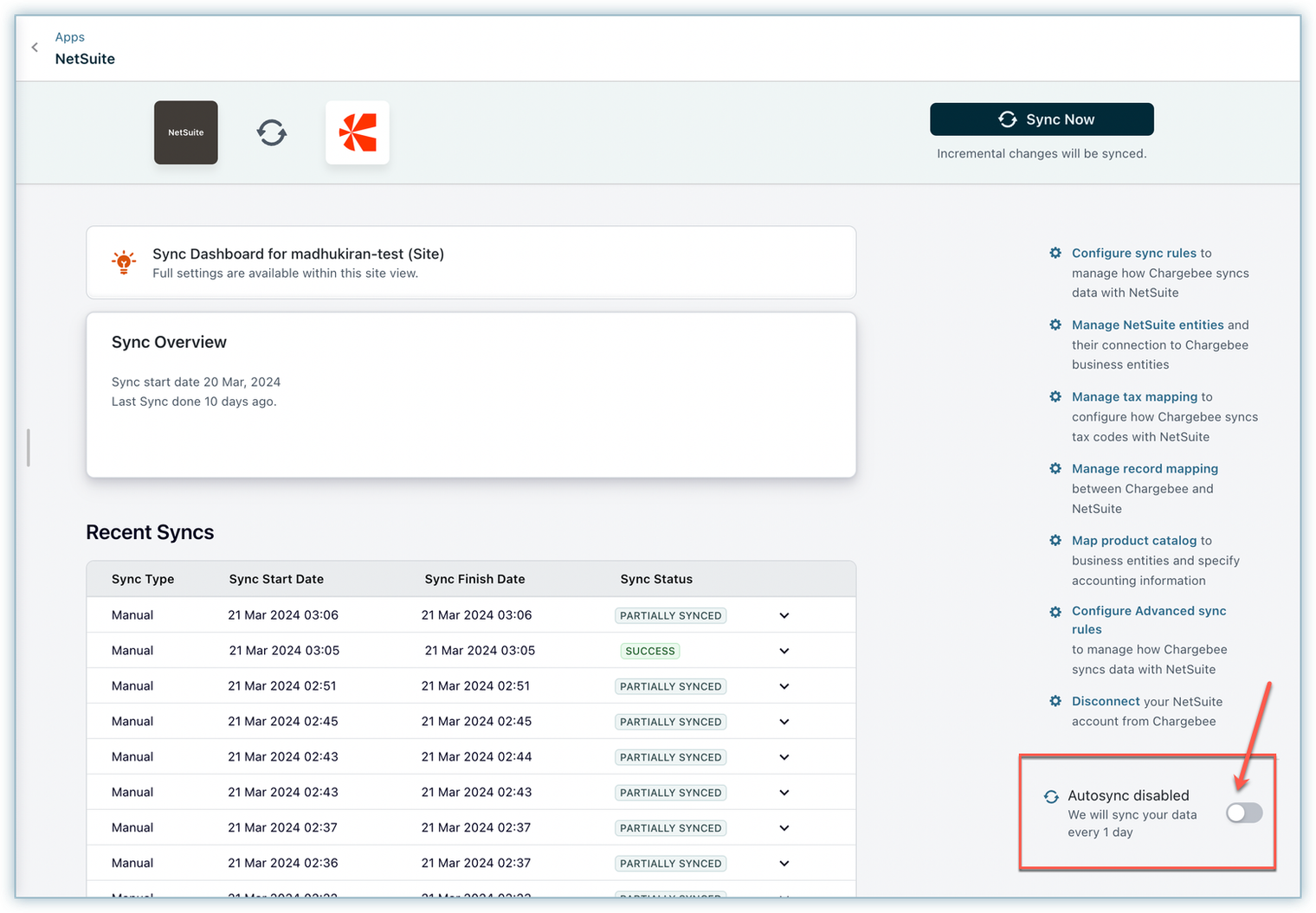Expand the 21 Mar 2024 03:06 sync row
Image resolution: width=1316 pixels, height=913 pixels.
tap(784, 615)
